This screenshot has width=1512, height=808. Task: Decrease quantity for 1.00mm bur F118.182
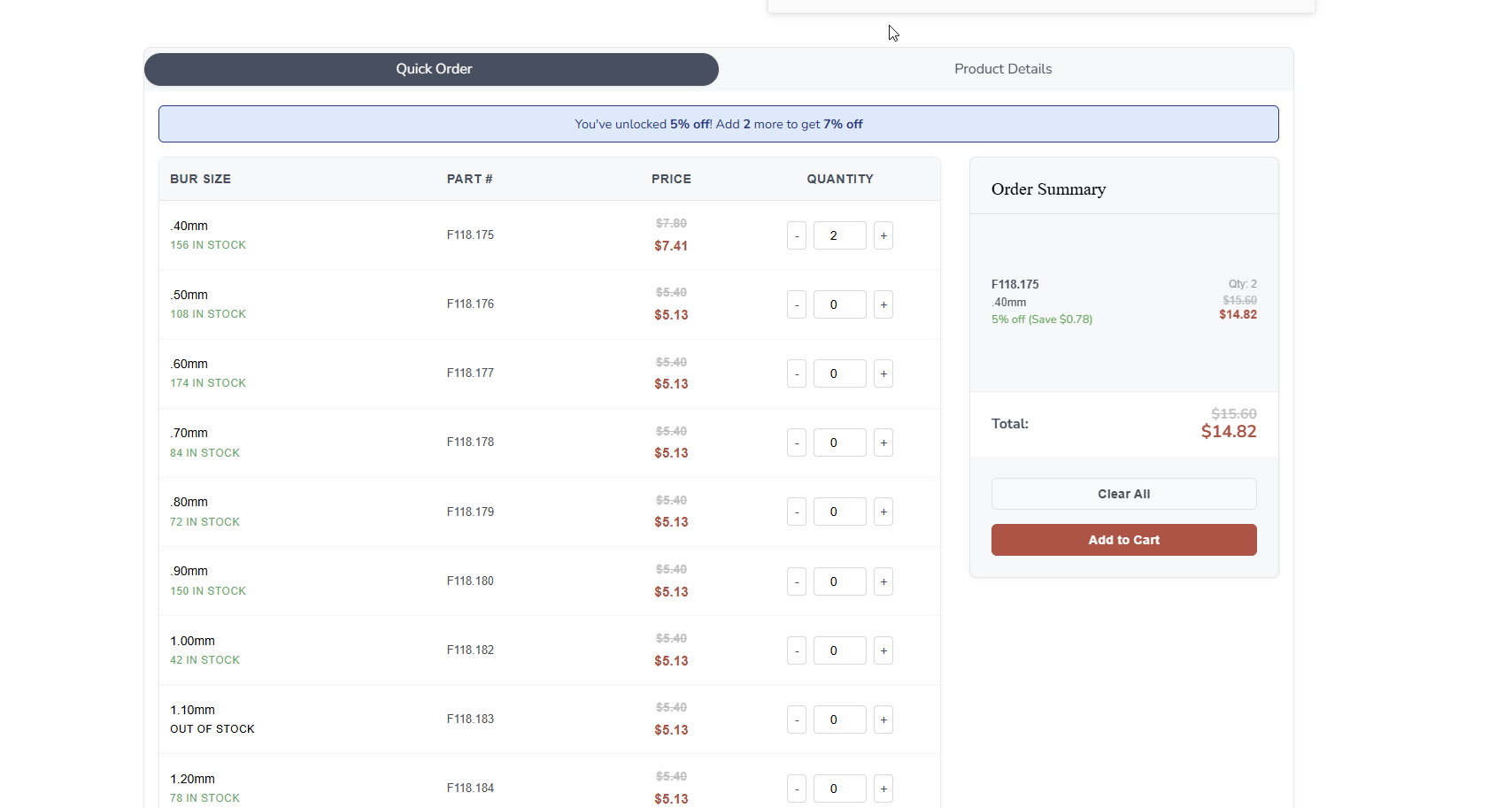796,650
